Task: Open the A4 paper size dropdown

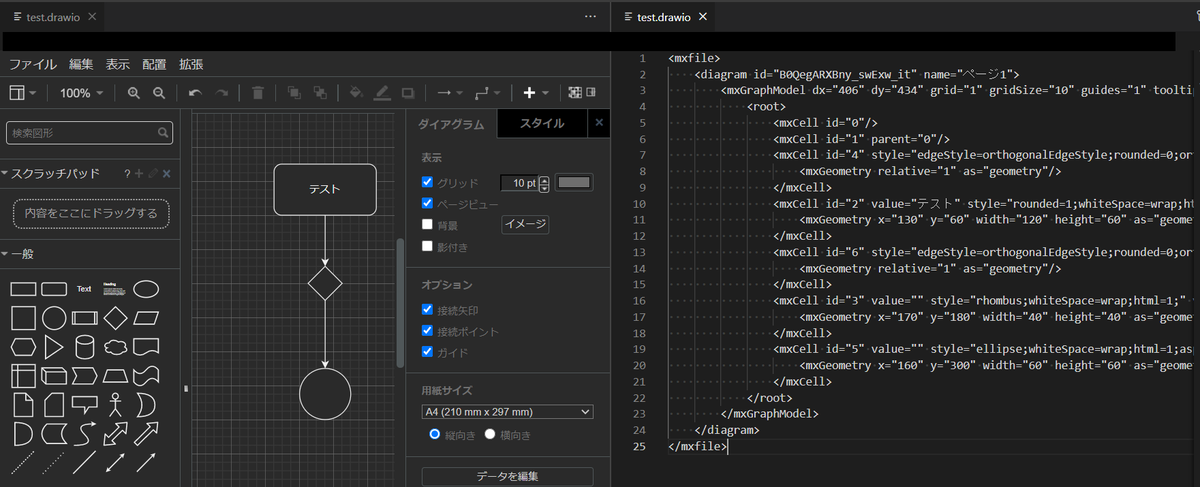Action: point(507,412)
